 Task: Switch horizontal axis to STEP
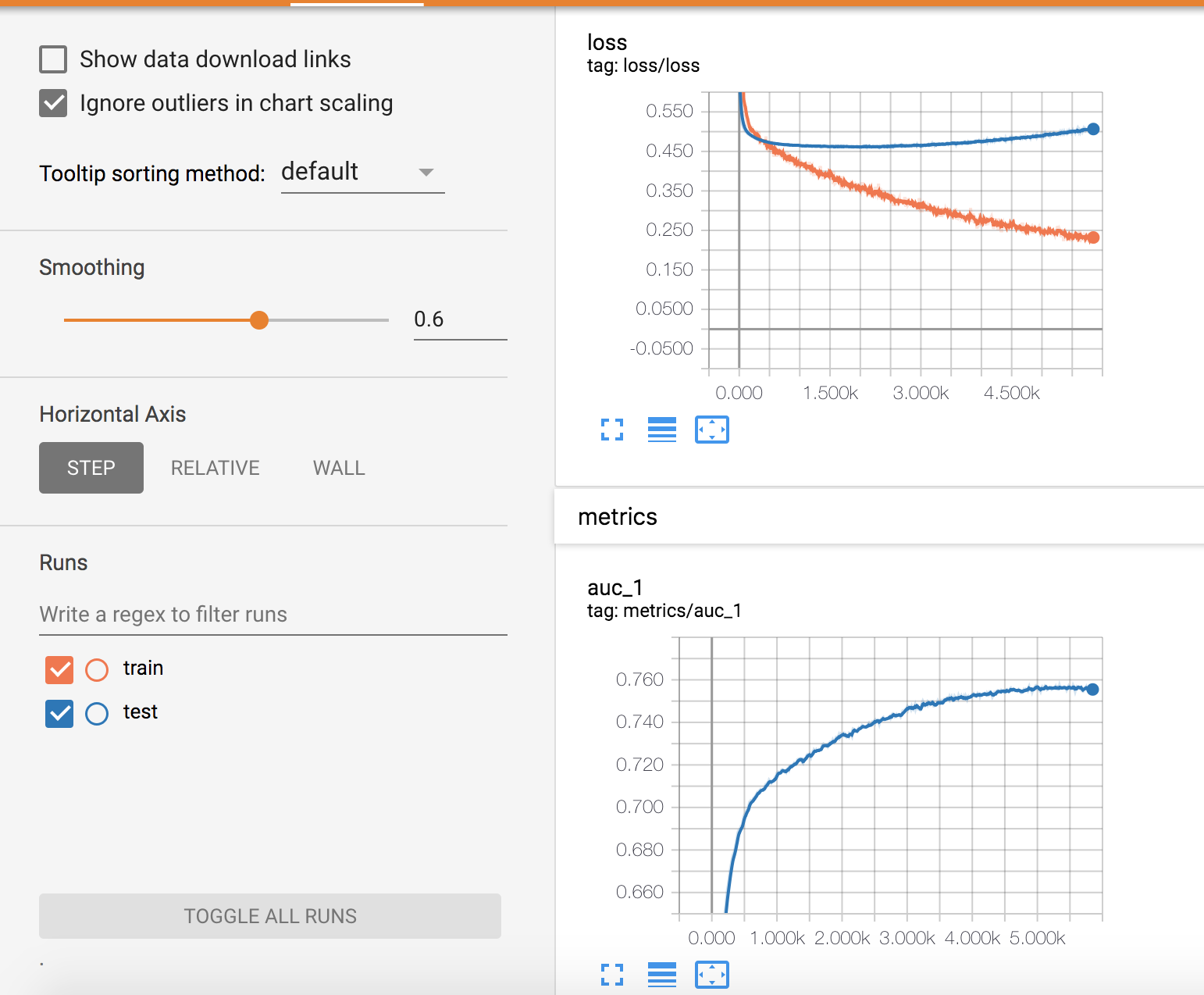(91, 468)
